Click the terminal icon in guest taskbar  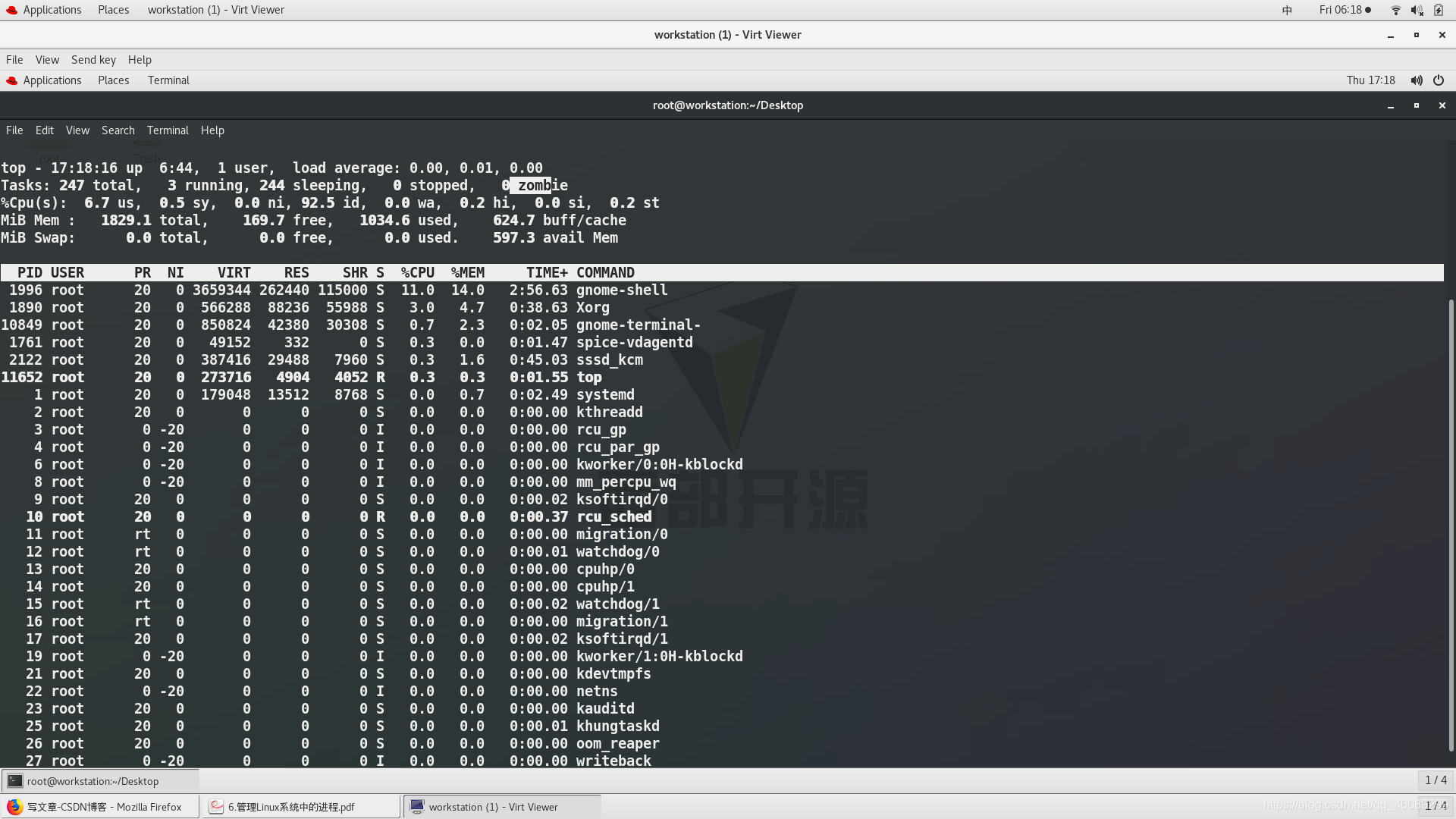pyautogui.click(x=15, y=781)
